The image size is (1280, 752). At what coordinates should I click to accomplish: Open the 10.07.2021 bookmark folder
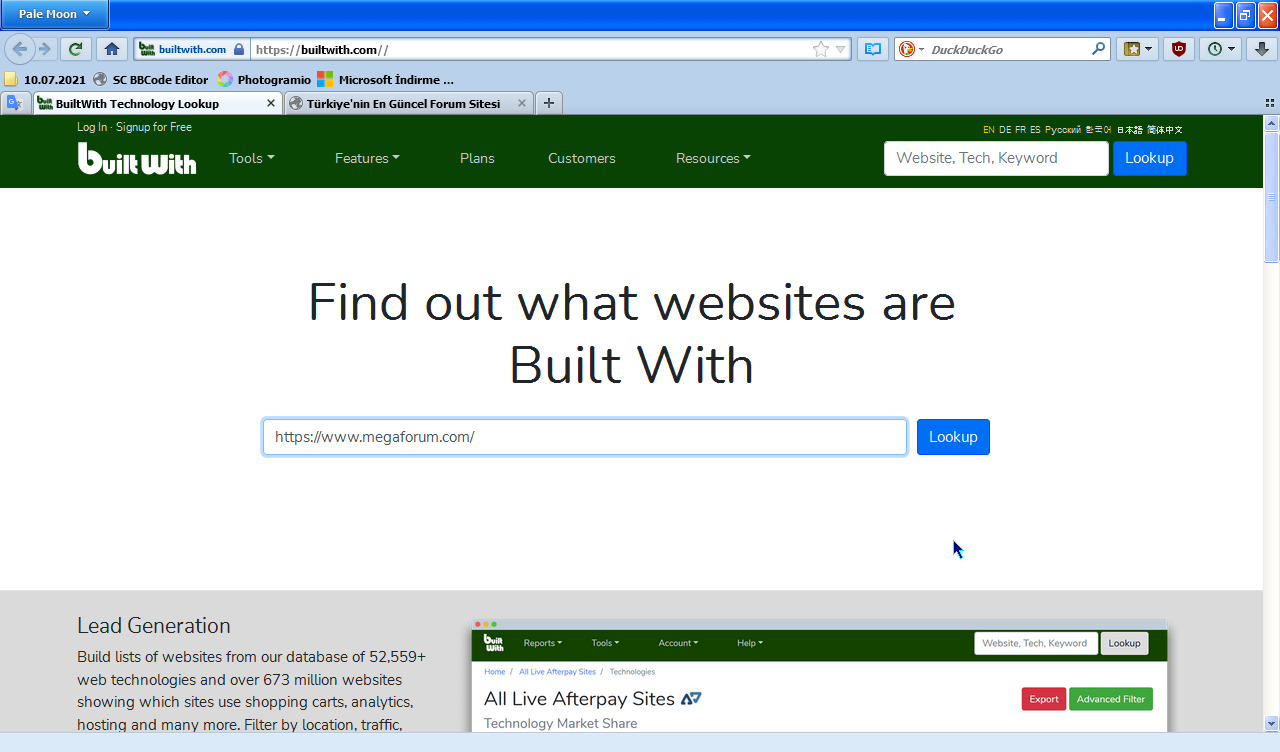(45, 79)
